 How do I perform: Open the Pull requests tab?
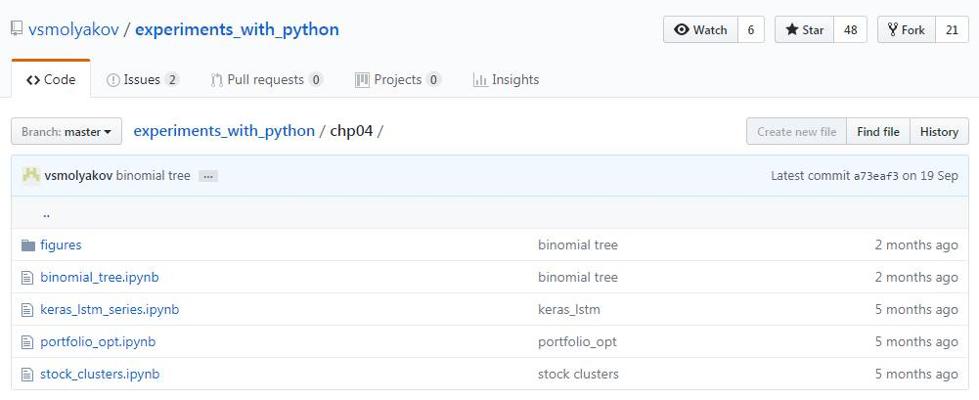[266, 80]
